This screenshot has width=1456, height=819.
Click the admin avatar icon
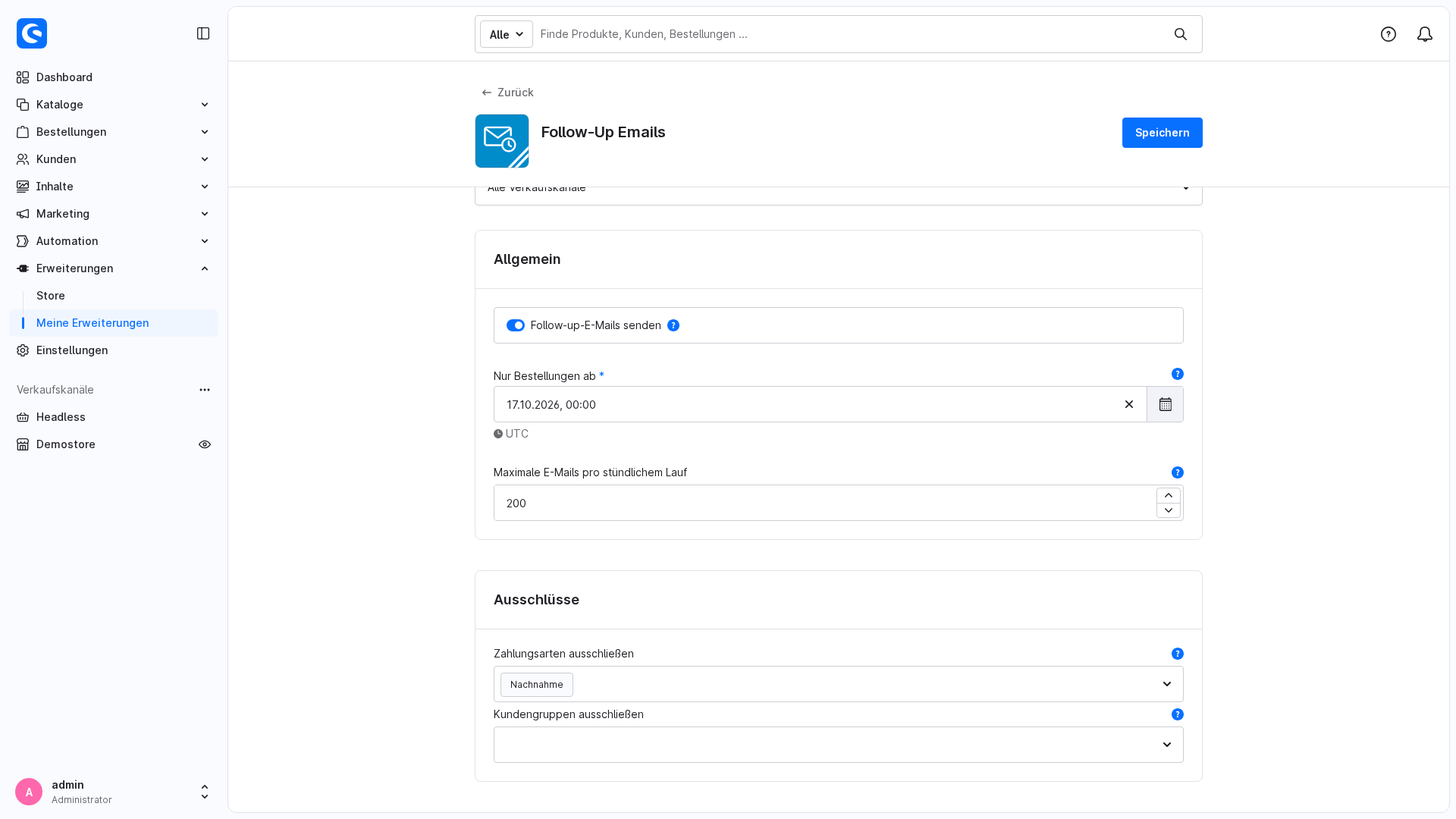coord(29,792)
